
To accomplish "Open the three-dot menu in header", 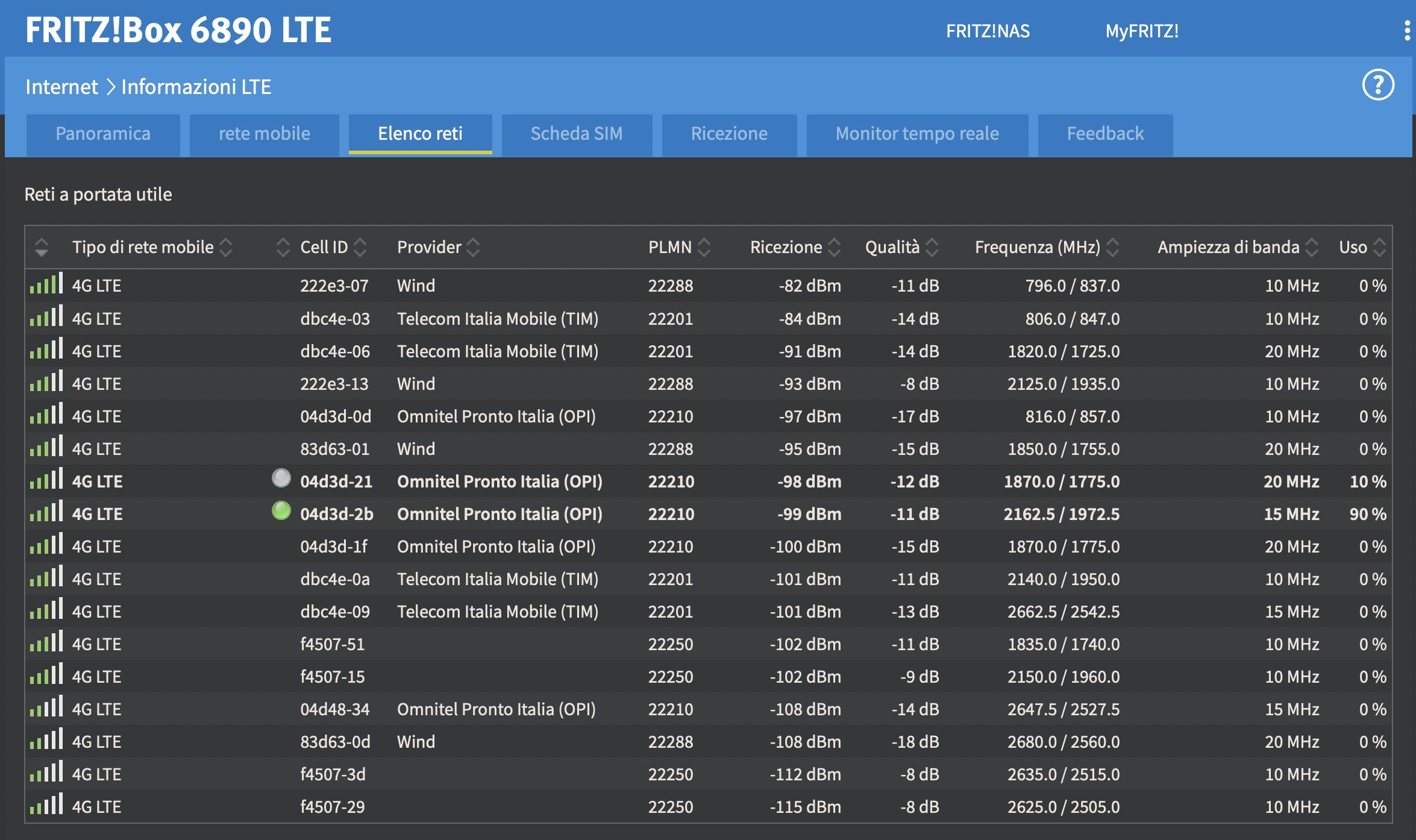I will (1407, 30).
